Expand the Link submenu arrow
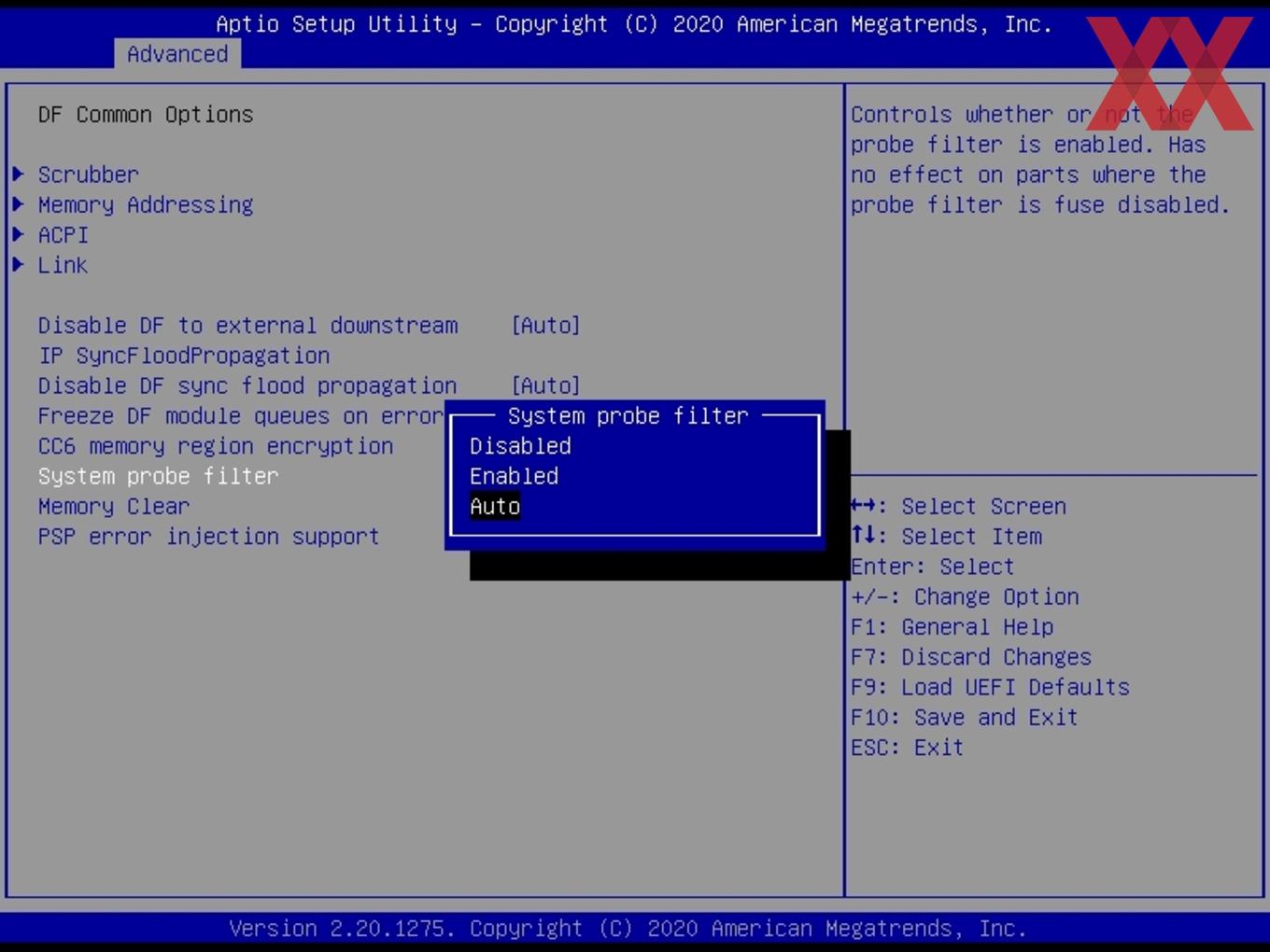 point(18,264)
